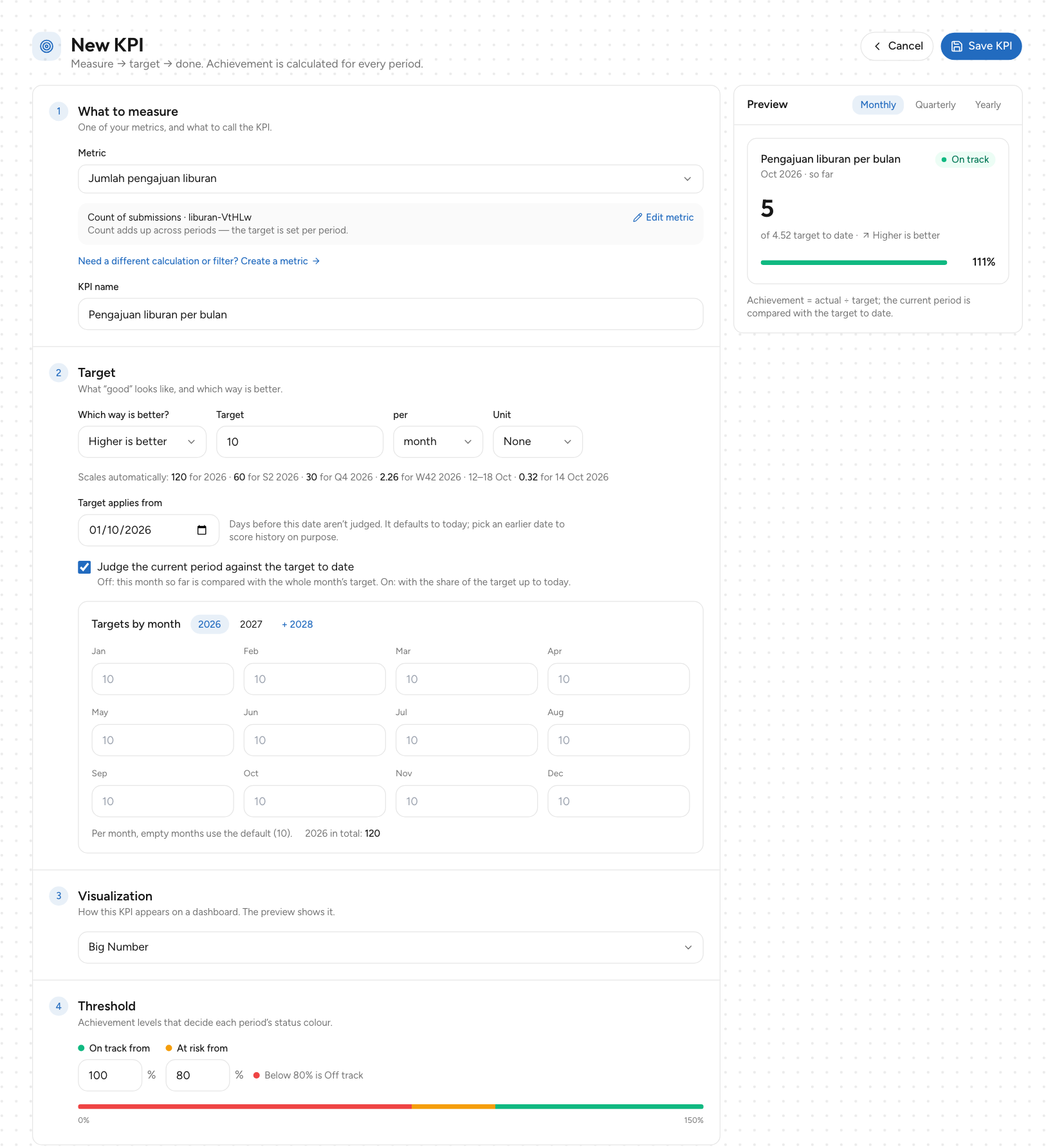Open the per month period dropdown

point(438,442)
